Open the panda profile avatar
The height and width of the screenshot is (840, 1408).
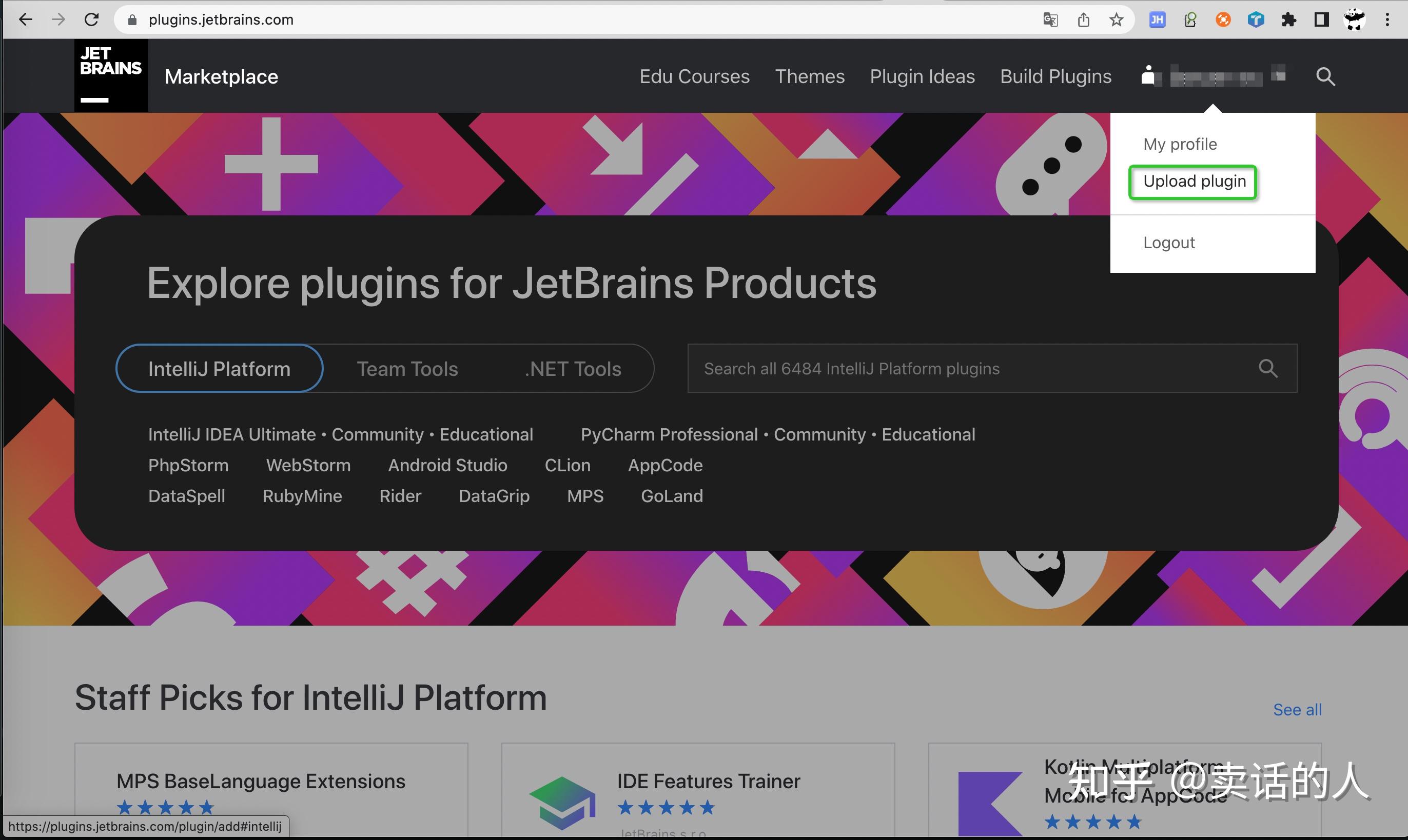[1355, 19]
